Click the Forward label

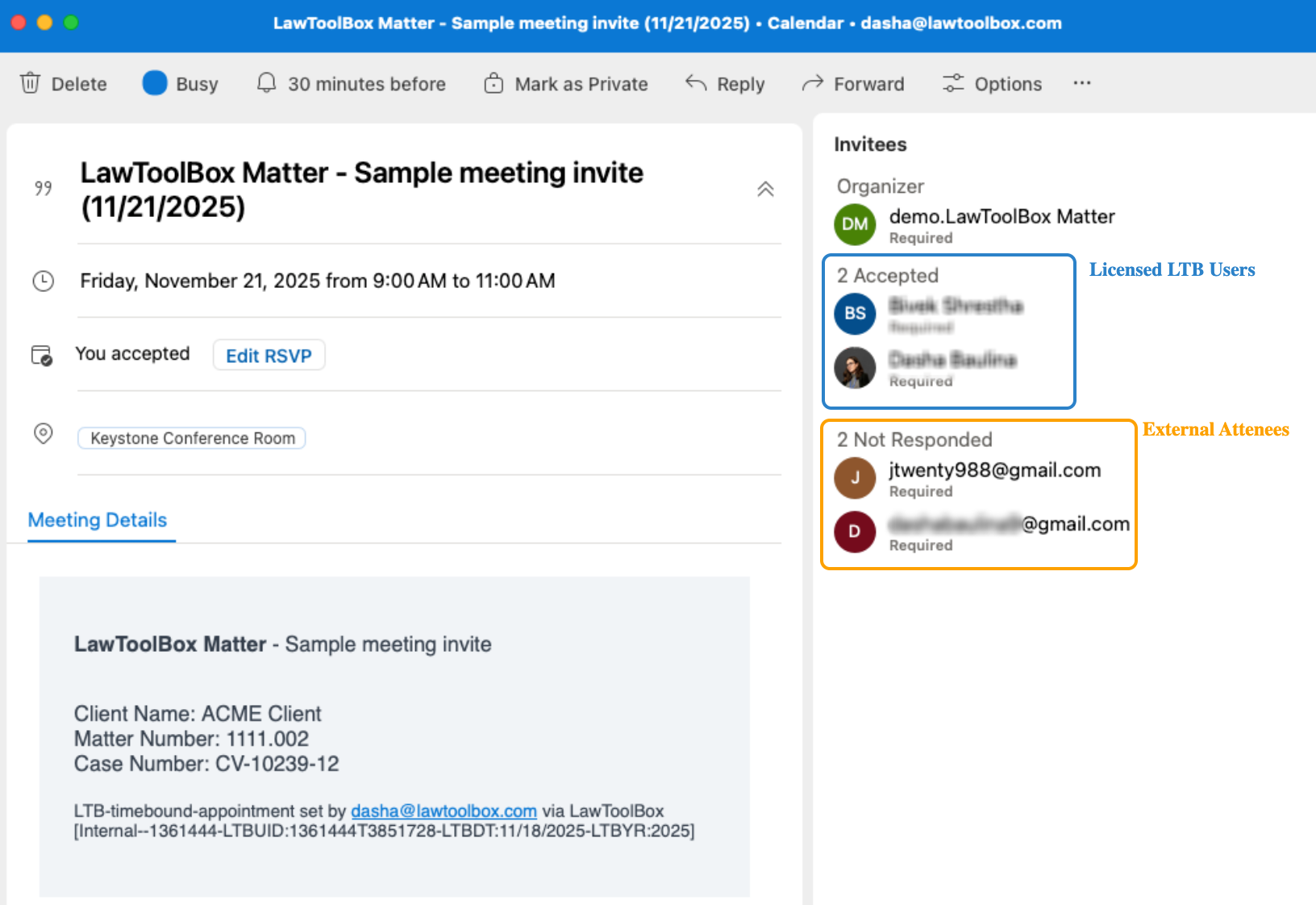pyautogui.click(x=869, y=84)
